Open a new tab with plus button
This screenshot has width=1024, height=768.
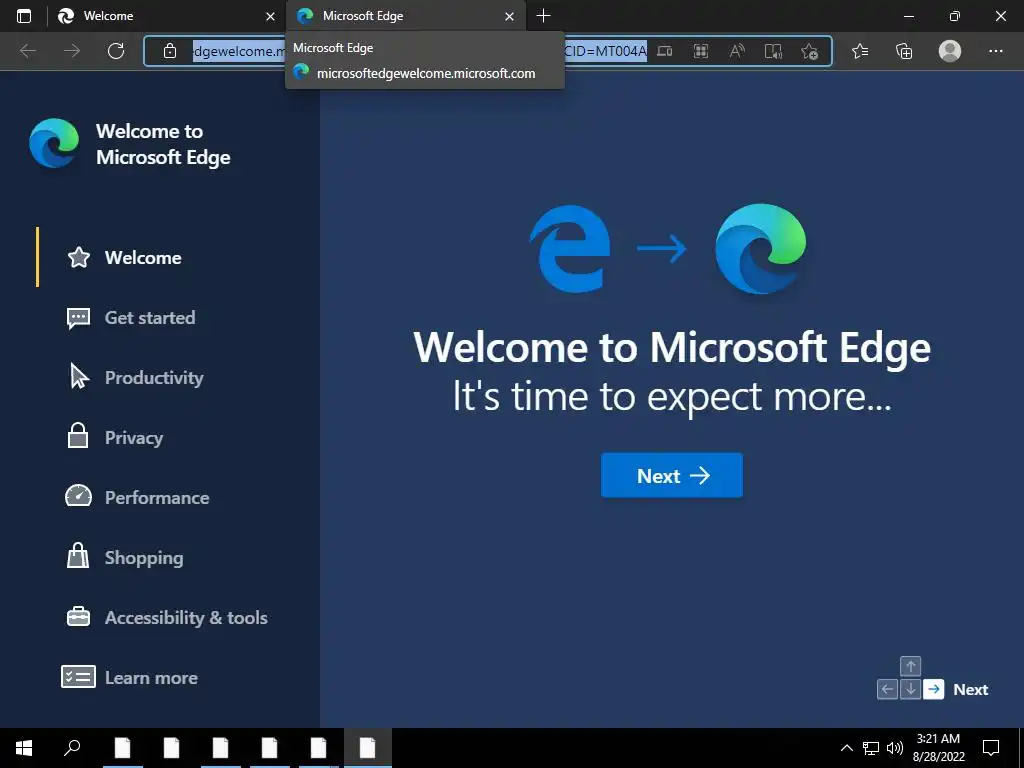tap(543, 16)
